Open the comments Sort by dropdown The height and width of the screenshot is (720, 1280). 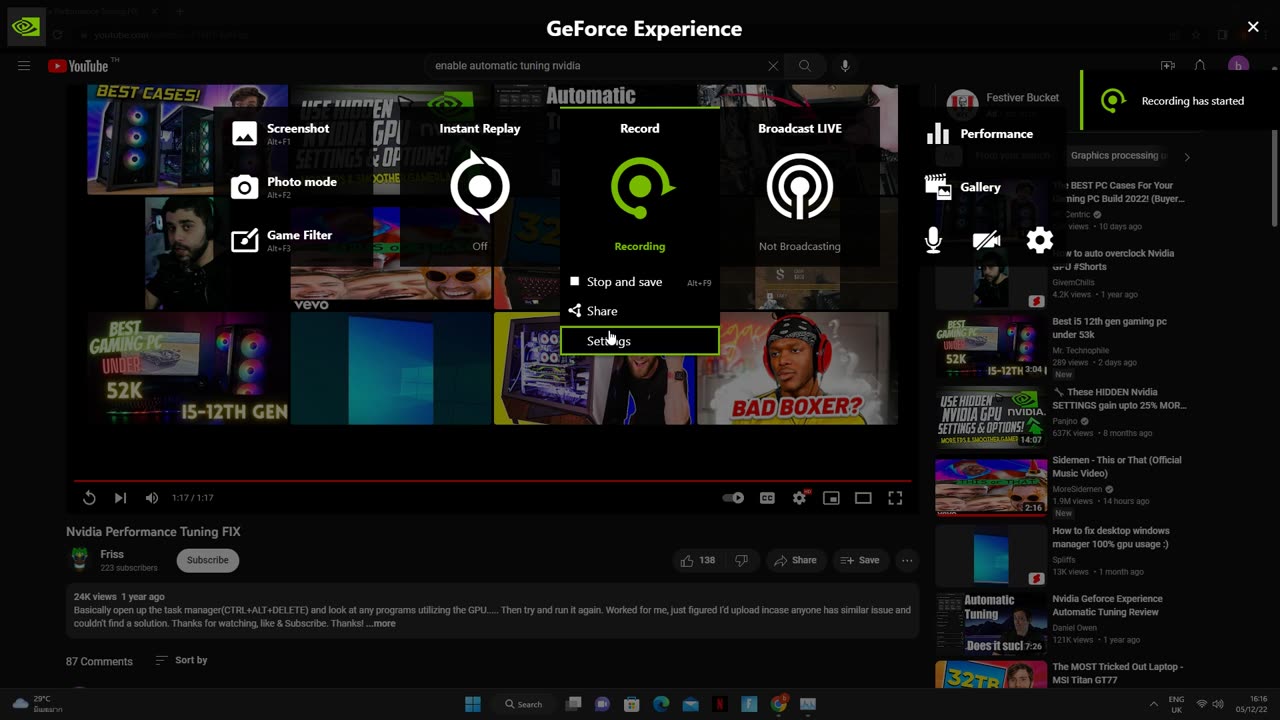pyautogui.click(x=181, y=660)
